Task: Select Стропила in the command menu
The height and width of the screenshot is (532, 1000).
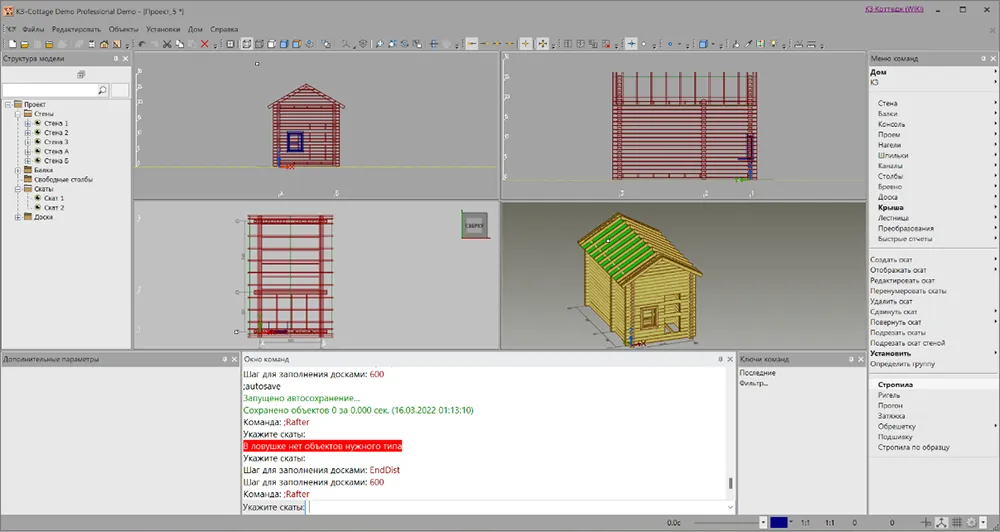Action: (x=895, y=385)
